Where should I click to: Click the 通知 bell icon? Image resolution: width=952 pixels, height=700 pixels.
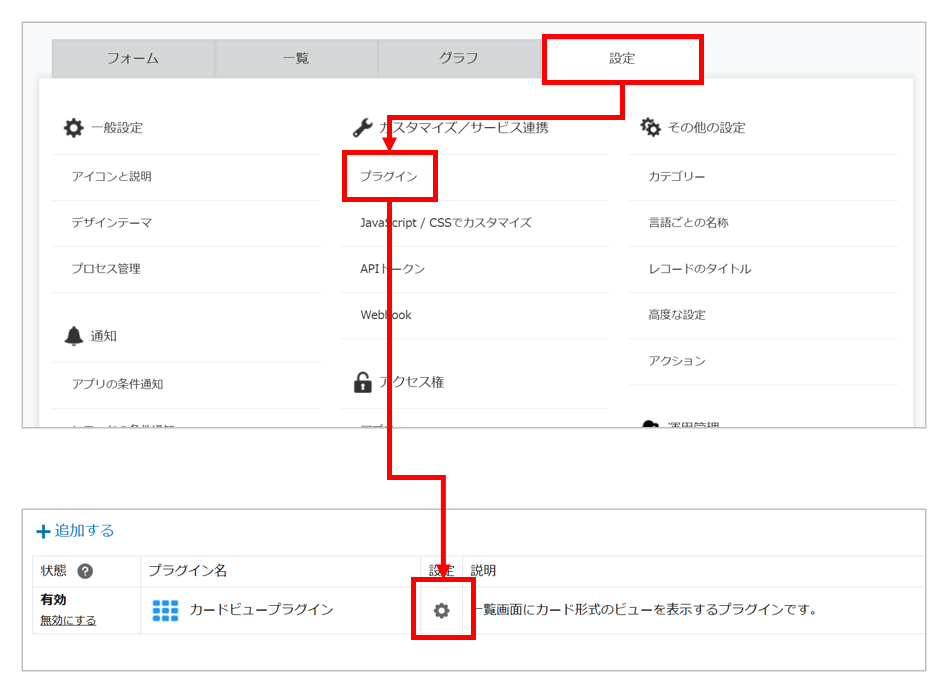pyautogui.click(x=73, y=336)
